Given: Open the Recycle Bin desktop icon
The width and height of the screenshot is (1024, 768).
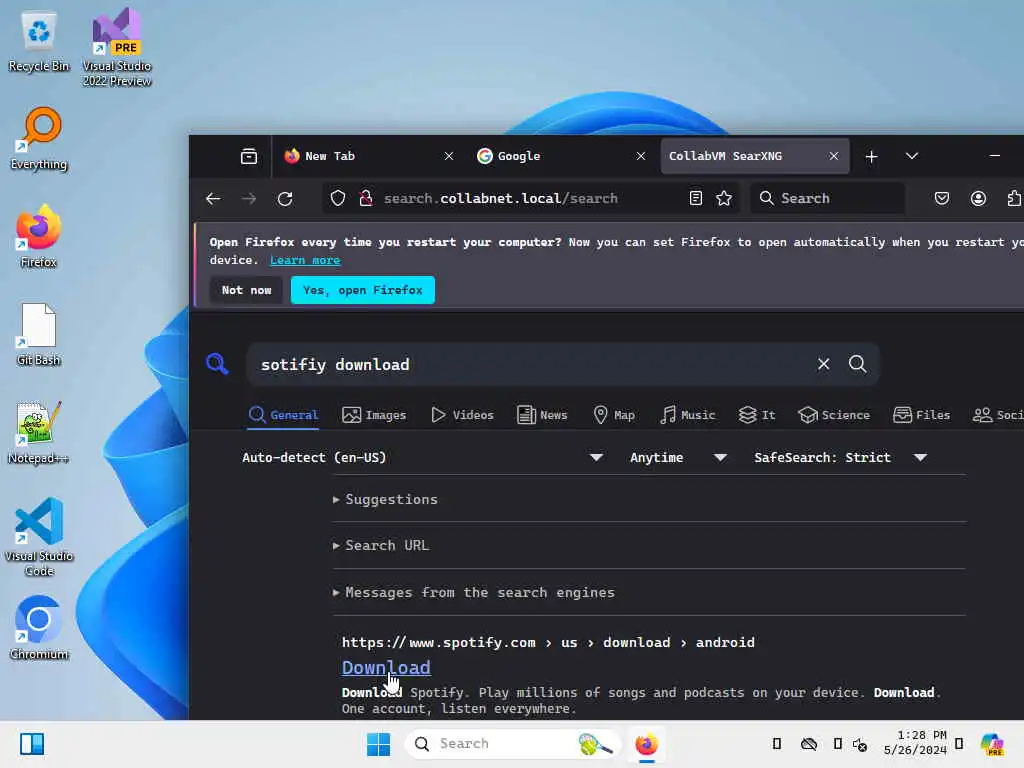Looking at the screenshot, I should click(x=39, y=42).
